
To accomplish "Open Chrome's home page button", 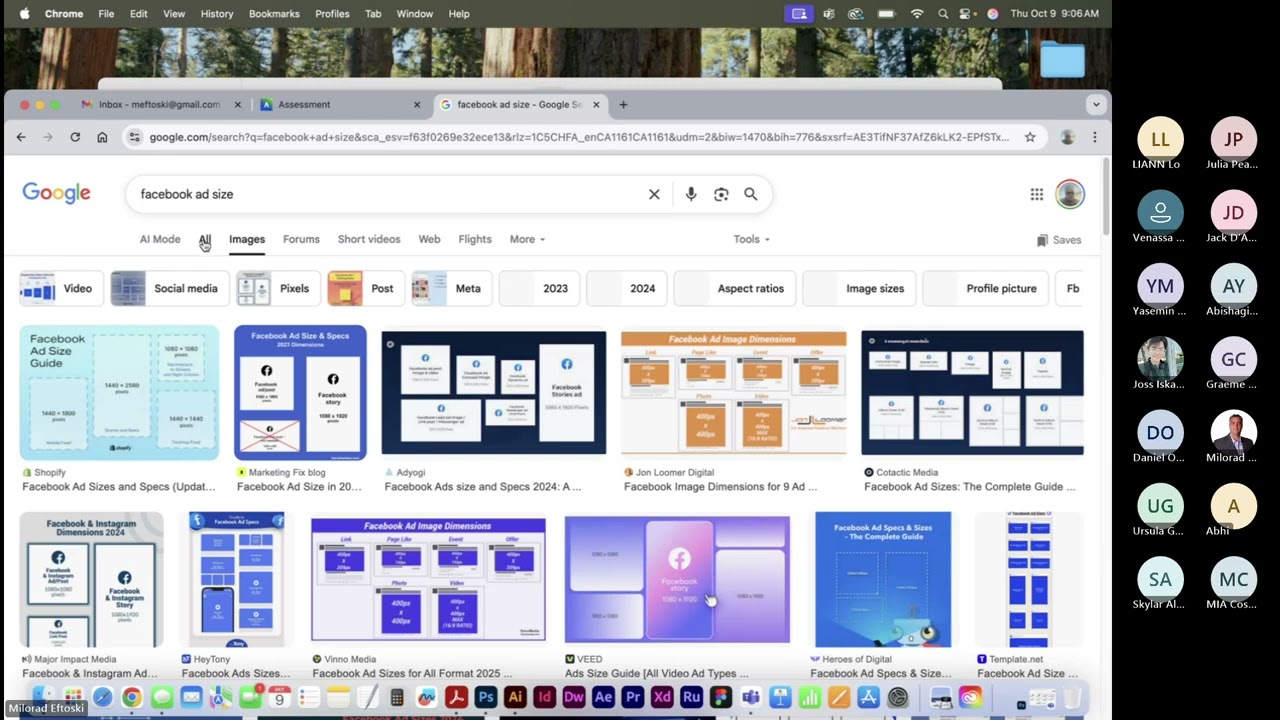I will (x=102, y=137).
